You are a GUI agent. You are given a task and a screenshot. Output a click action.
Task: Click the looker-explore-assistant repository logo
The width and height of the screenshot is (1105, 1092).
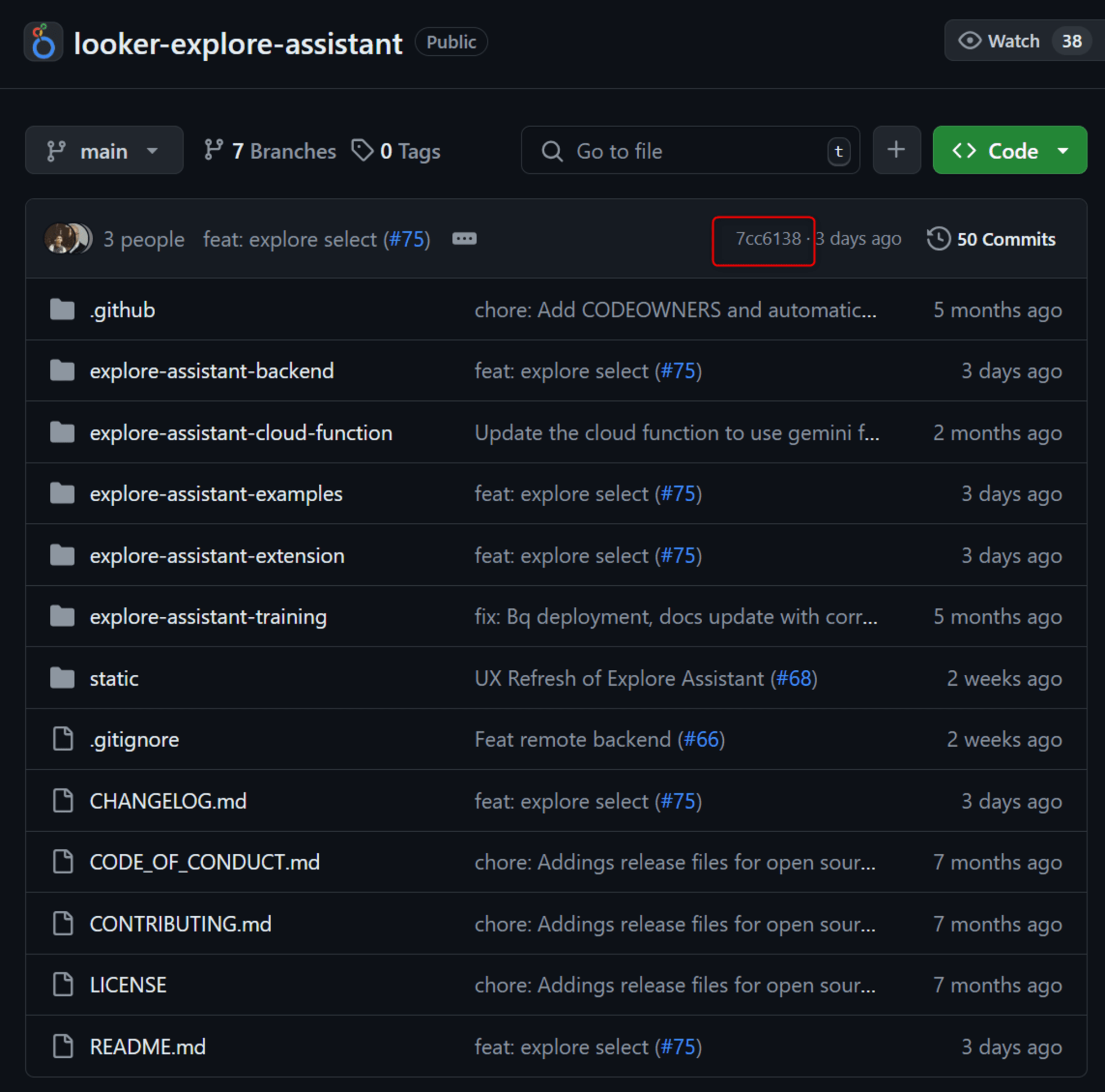click(43, 42)
